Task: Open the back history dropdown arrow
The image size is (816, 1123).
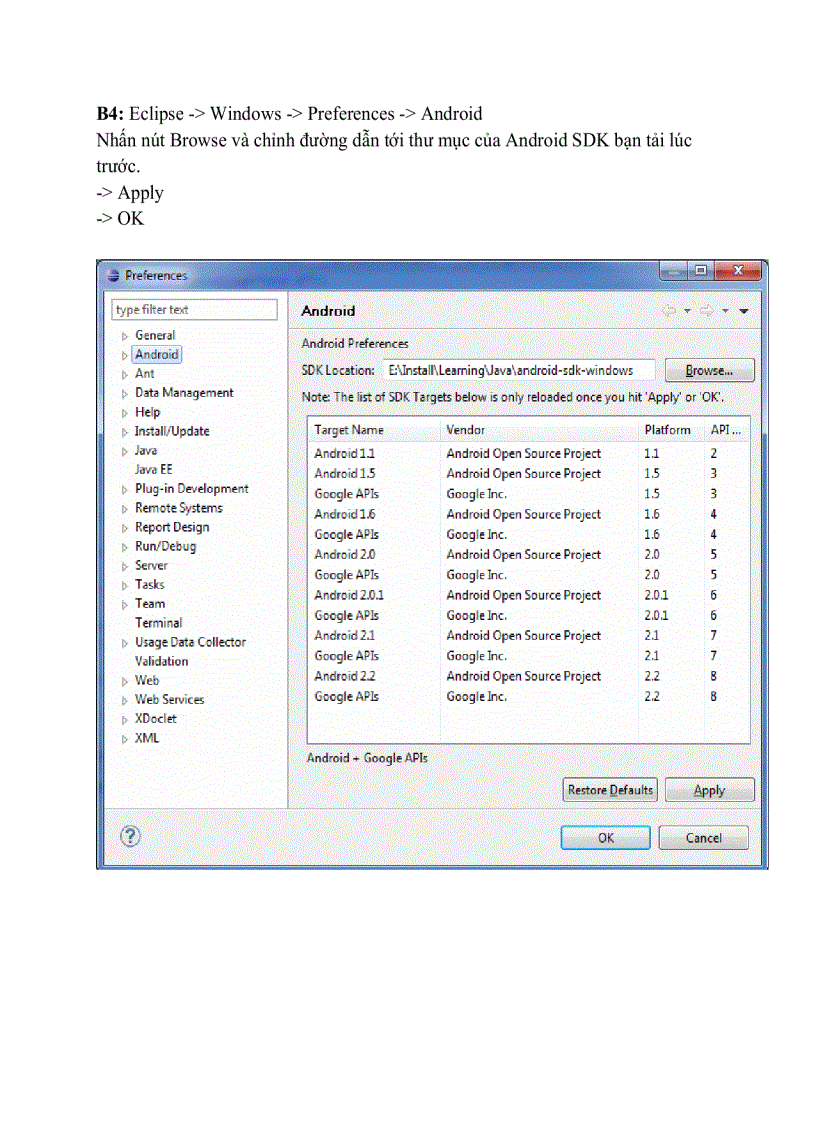Action: 687,311
